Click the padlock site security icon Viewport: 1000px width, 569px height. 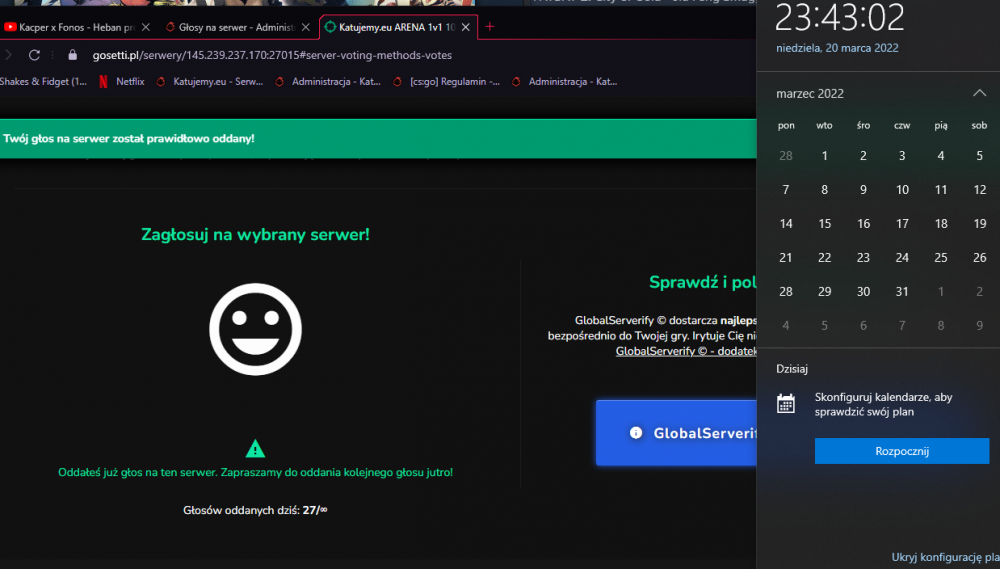pos(73,55)
